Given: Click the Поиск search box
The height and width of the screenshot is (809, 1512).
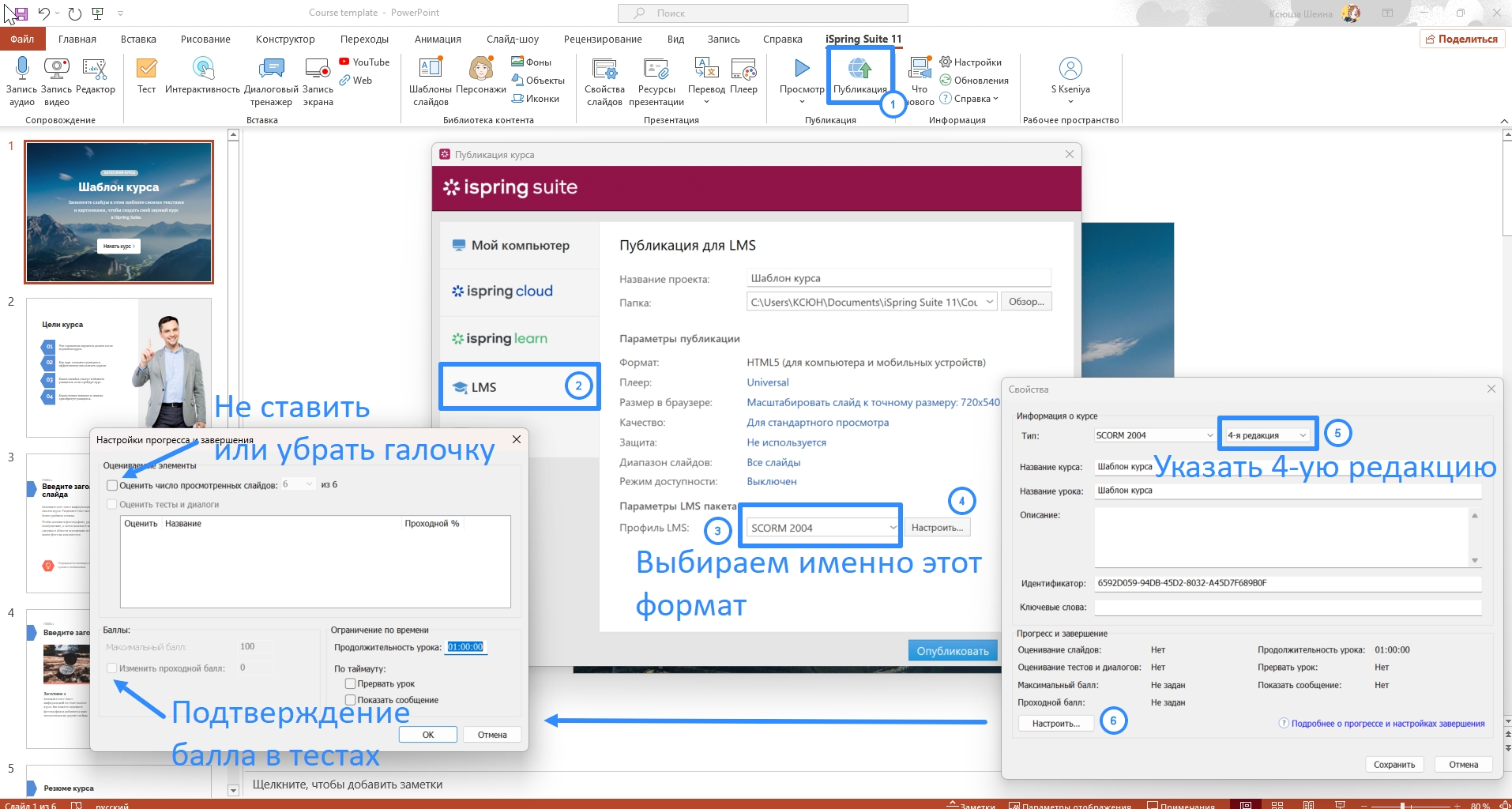Looking at the screenshot, I should click(763, 13).
